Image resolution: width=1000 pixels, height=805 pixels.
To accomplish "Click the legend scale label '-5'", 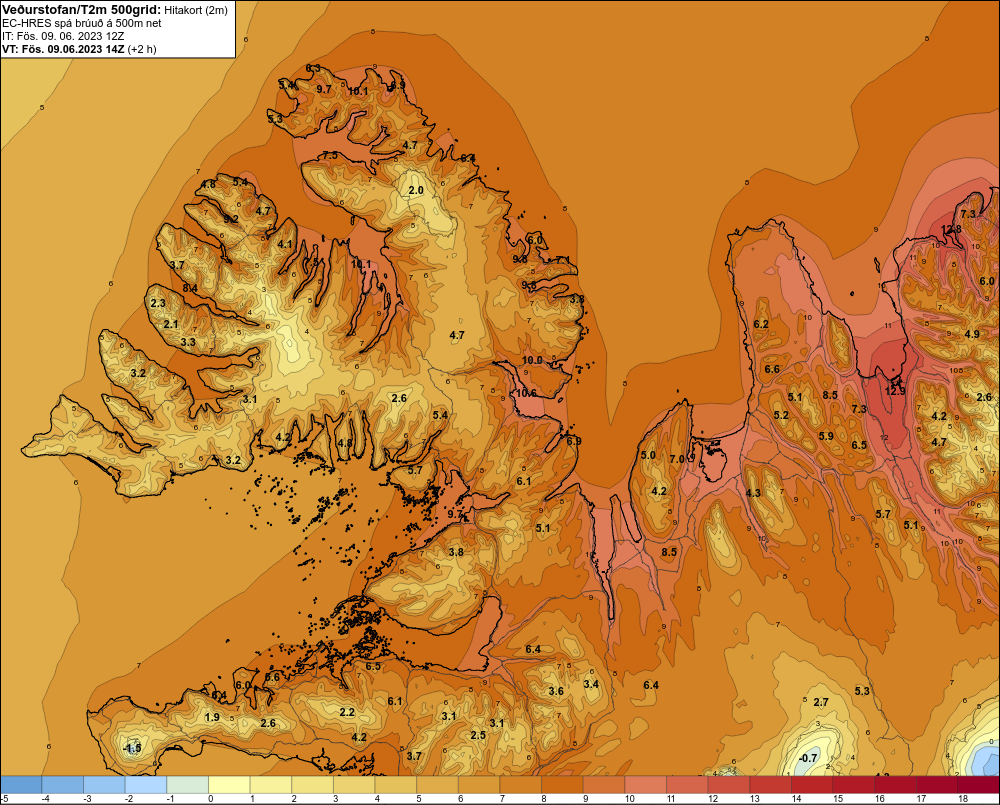I will point(4,799).
